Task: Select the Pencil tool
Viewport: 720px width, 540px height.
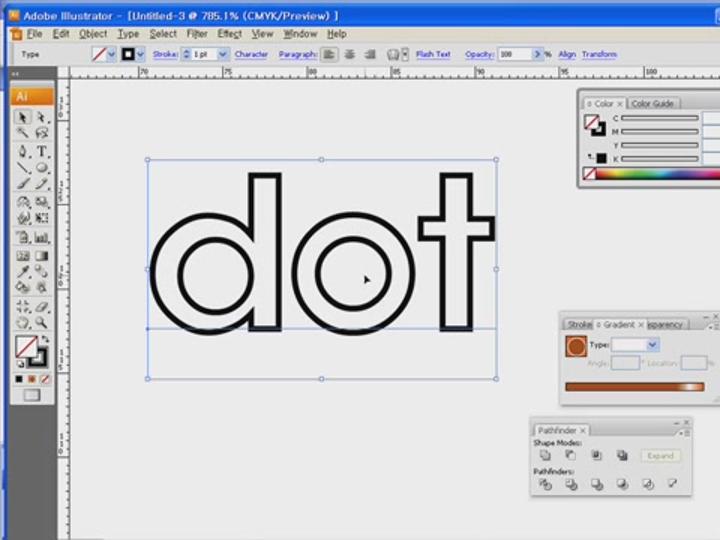Action: click(x=41, y=184)
